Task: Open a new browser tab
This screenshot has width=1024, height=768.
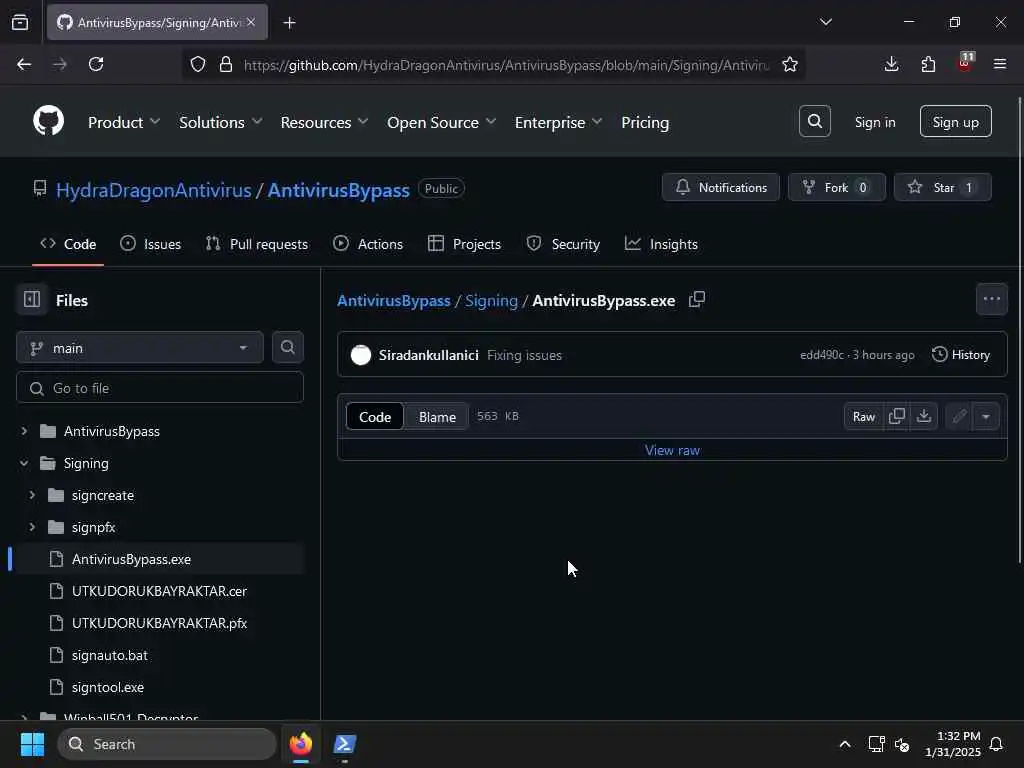Action: coord(289,23)
